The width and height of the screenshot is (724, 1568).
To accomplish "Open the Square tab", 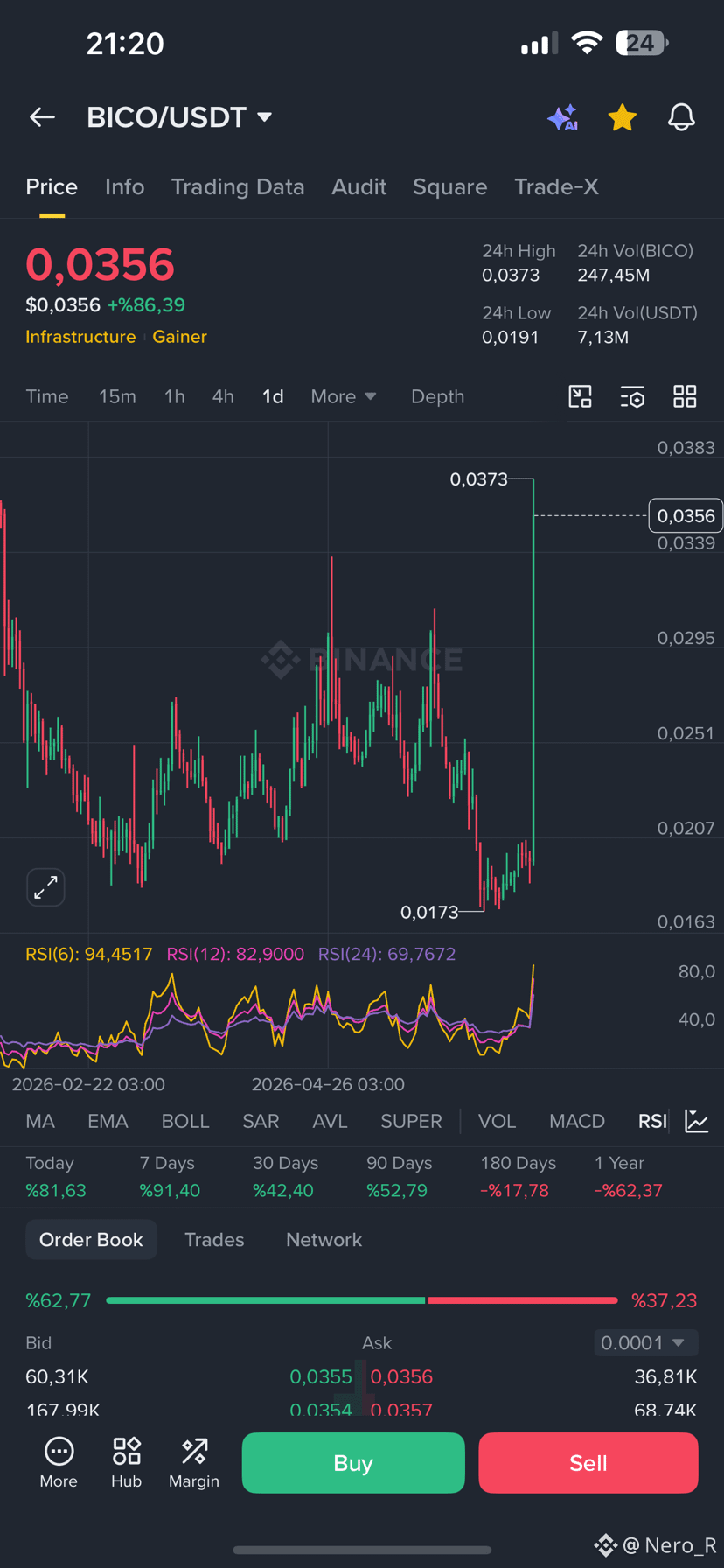I will (x=449, y=186).
